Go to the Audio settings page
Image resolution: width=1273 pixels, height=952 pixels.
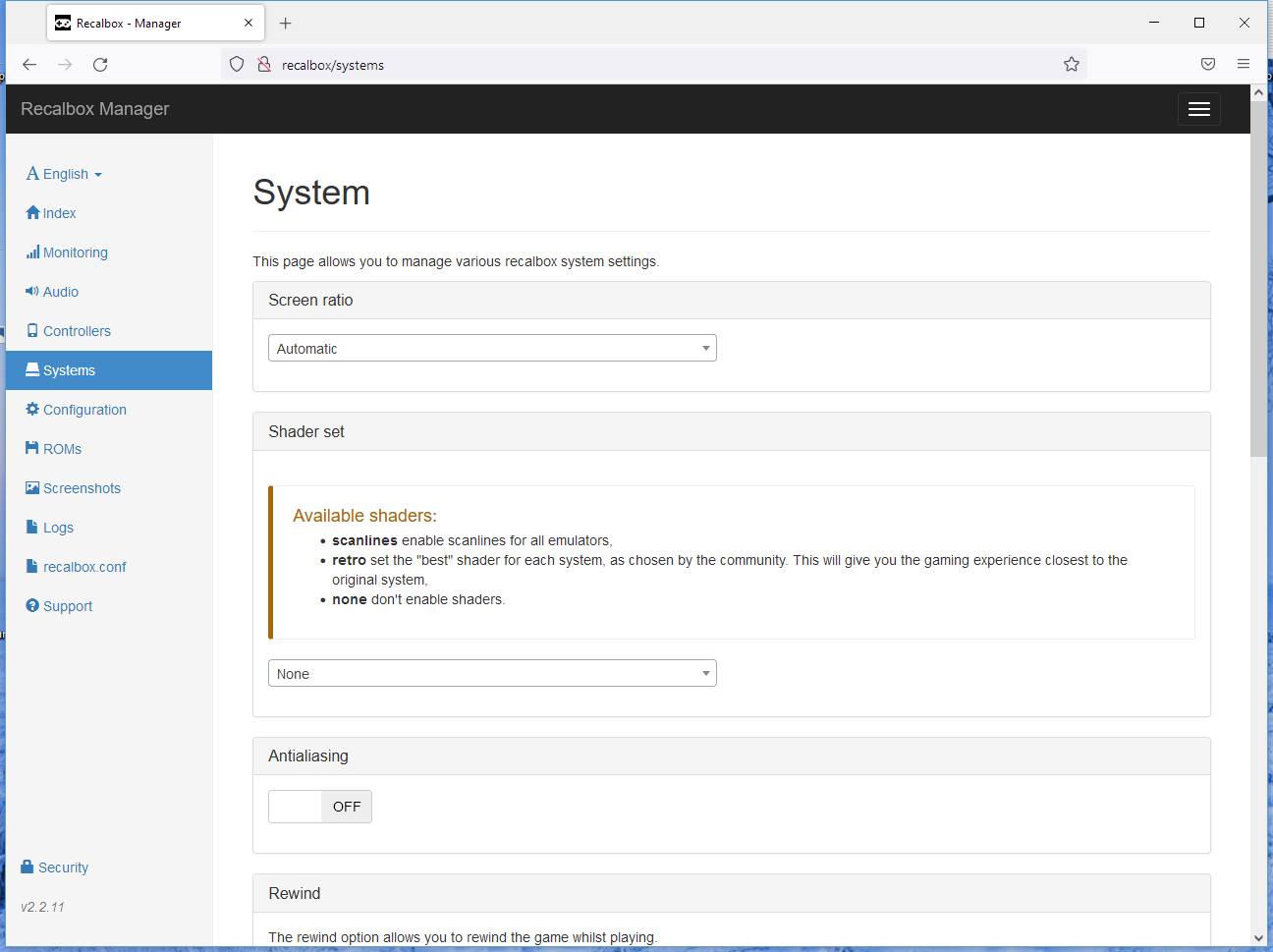coord(61,292)
